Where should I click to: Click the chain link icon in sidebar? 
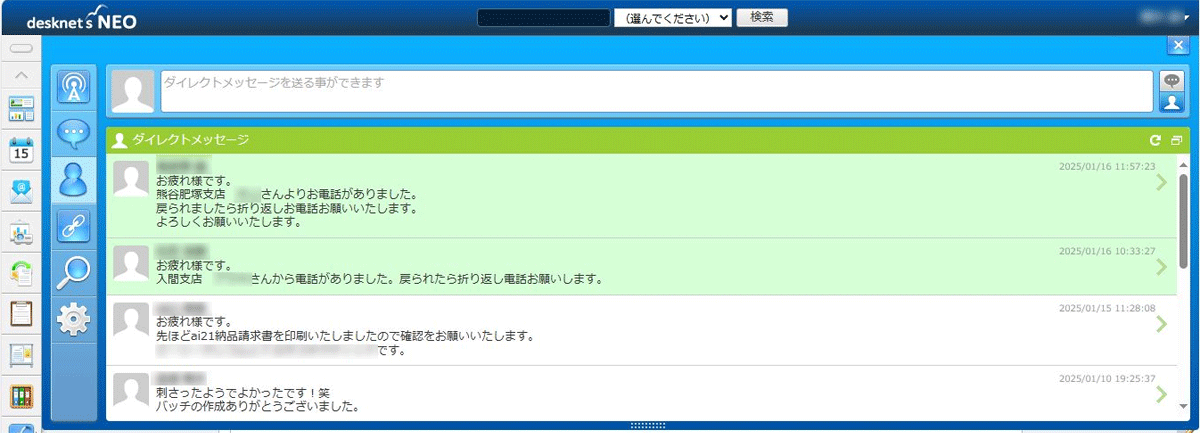pos(75,226)
